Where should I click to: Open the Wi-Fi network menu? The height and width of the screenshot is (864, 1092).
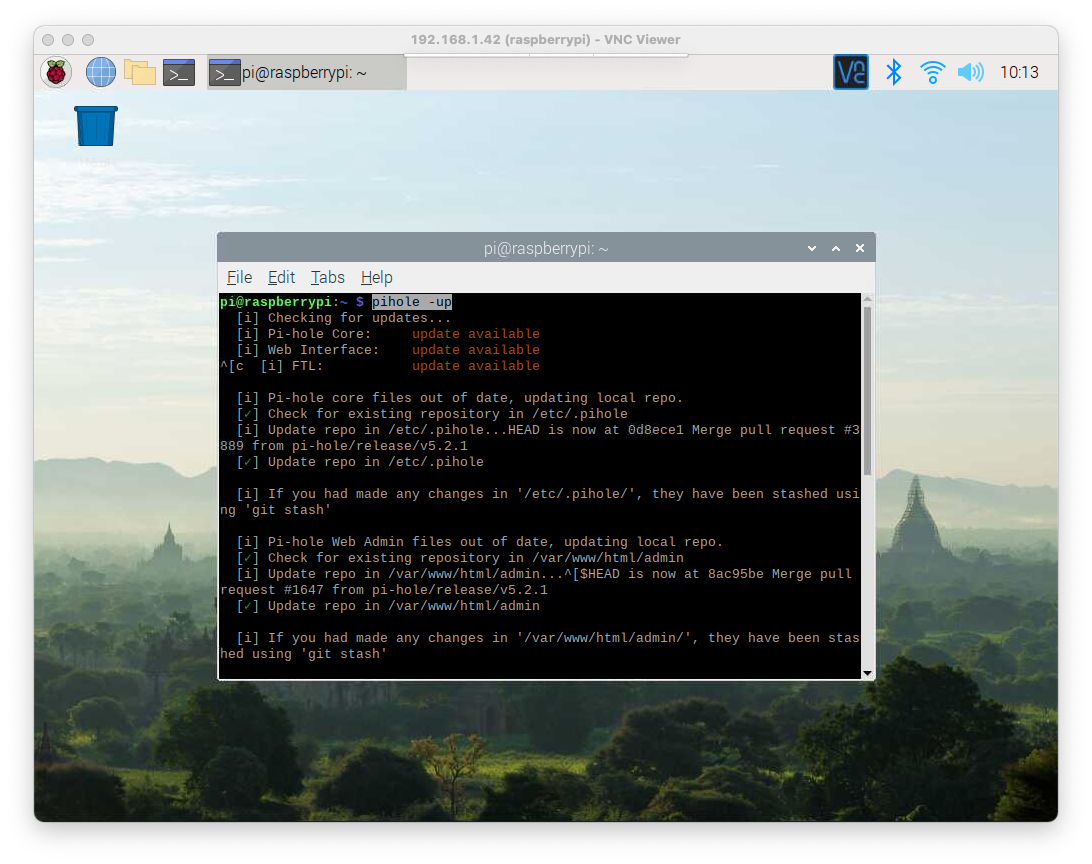tap(932, 72)
